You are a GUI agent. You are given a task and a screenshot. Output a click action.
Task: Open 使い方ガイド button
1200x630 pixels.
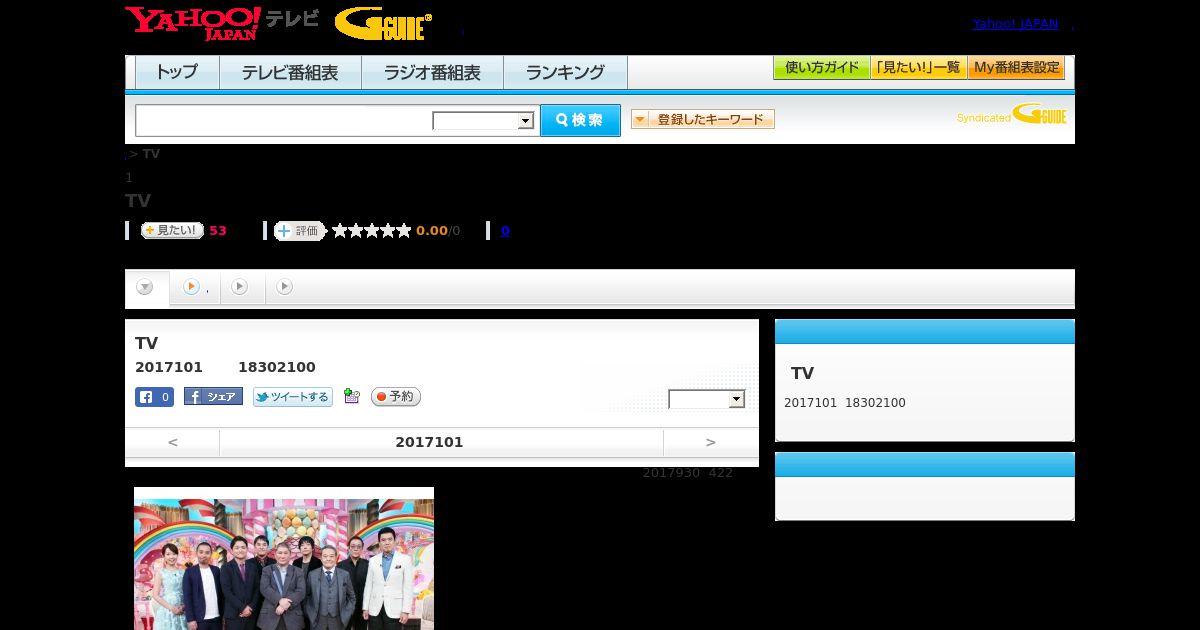pyautogui.click(x=821, y=68)
